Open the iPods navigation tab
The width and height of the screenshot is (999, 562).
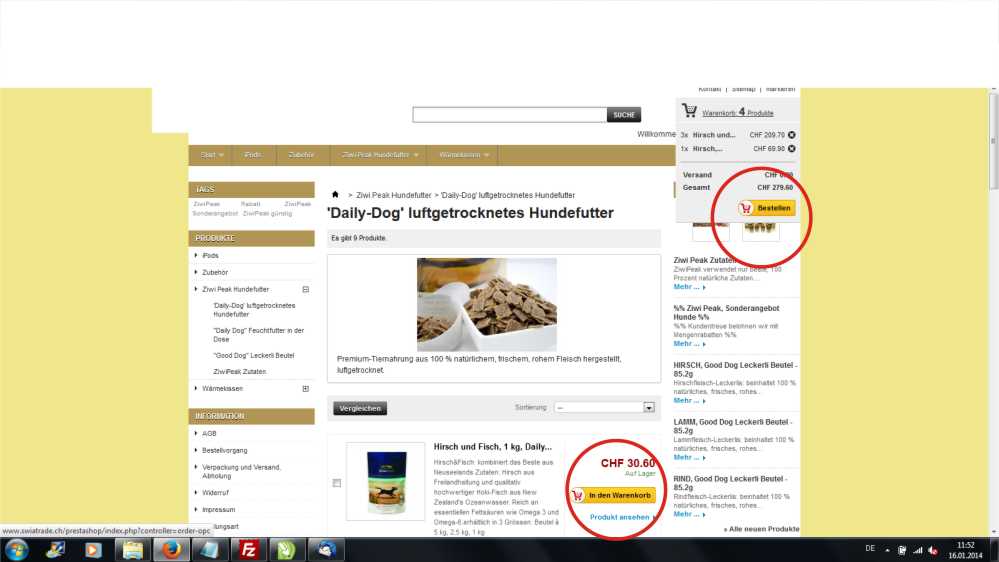coord(253,155)
